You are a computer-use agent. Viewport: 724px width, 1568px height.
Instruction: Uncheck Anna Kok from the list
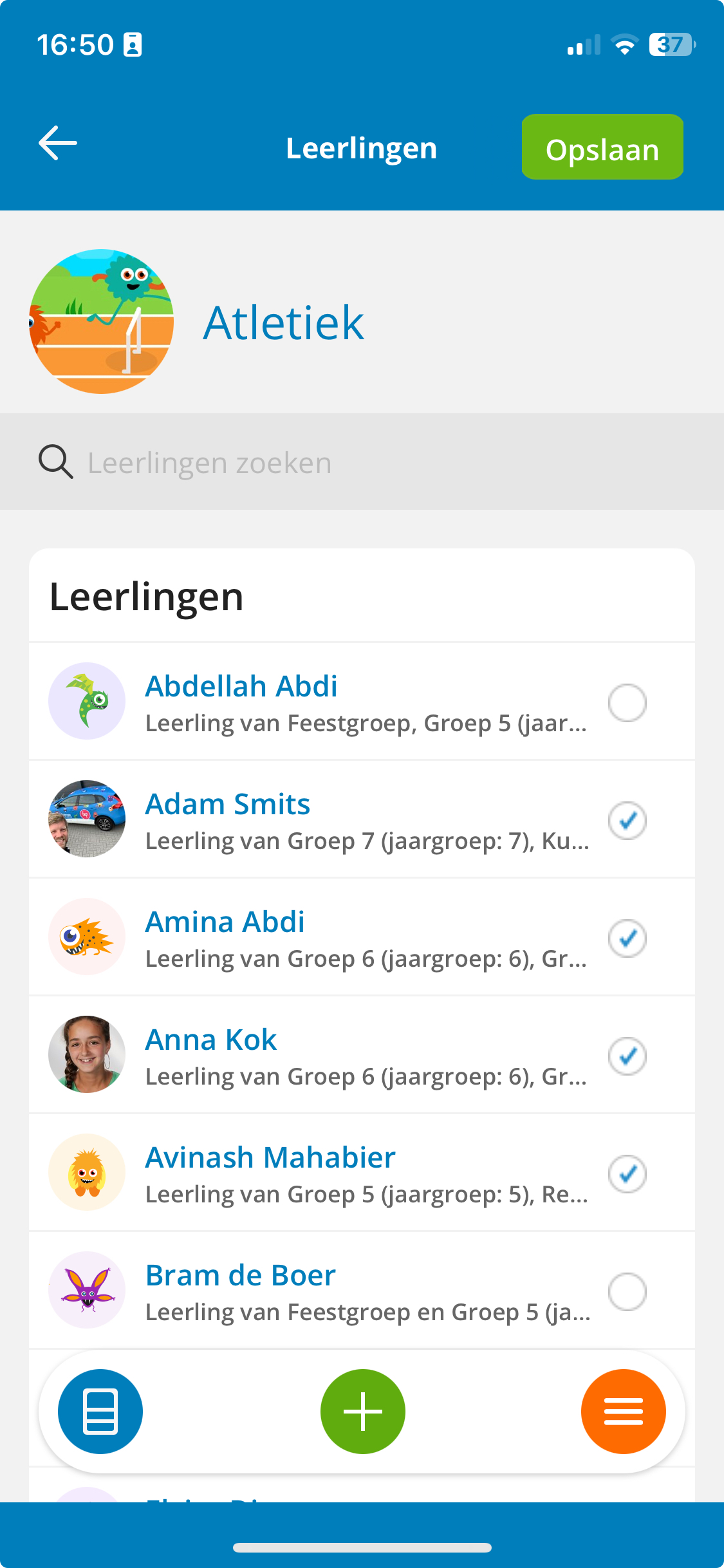tap(627, 1056)
